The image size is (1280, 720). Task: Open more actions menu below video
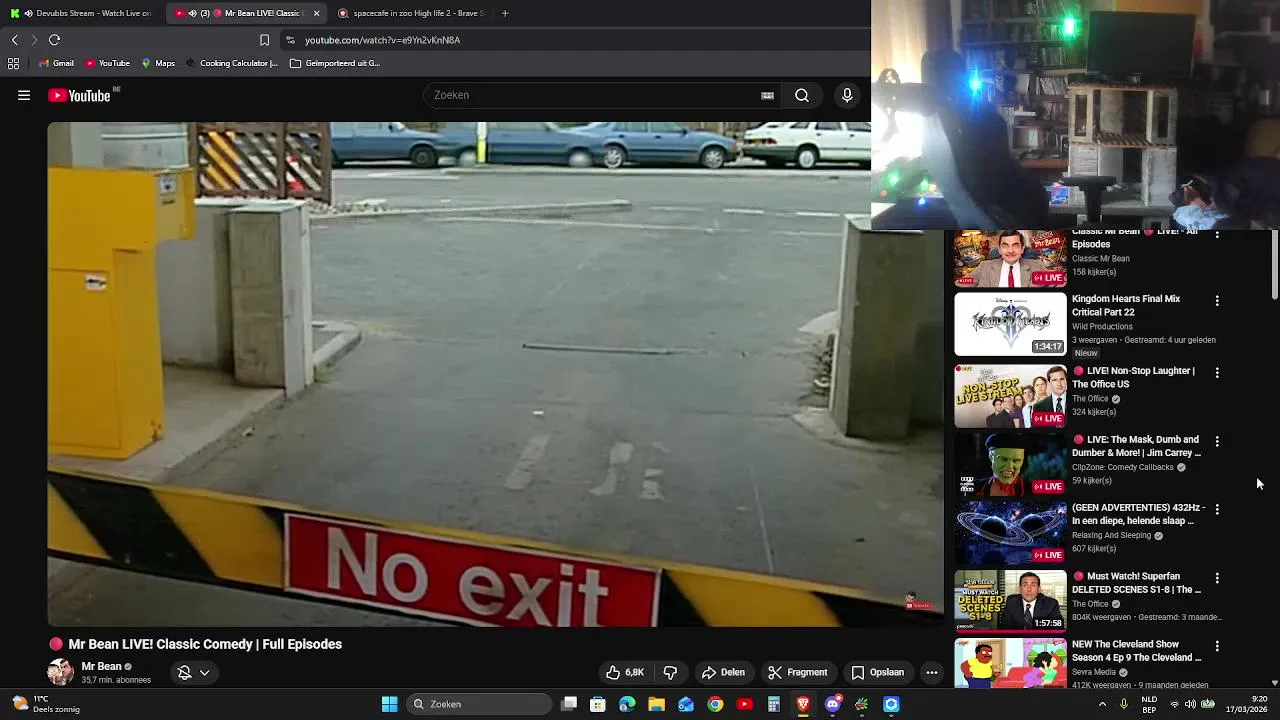click(932, 672)
